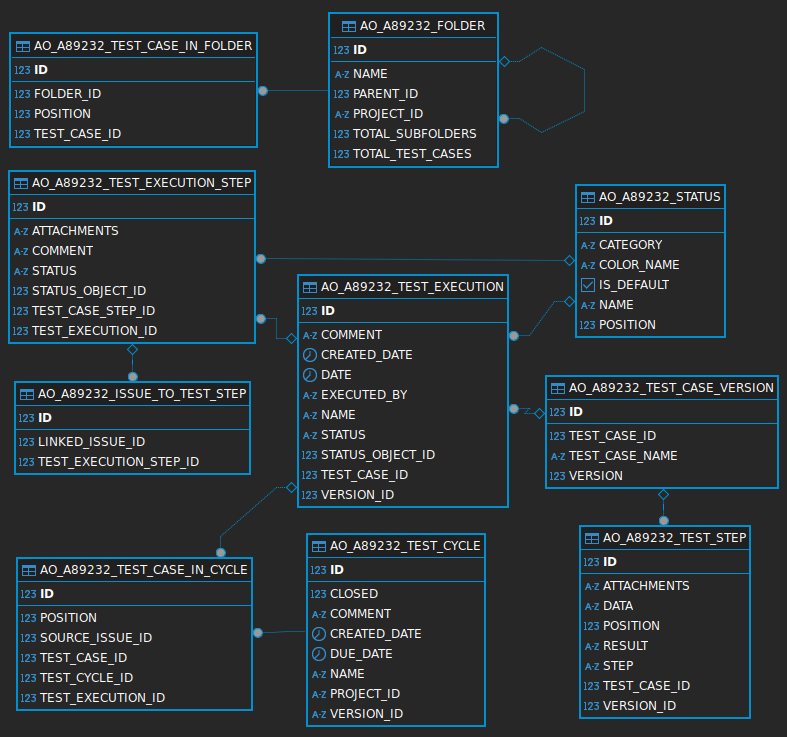Click the A-Z icon beside RESULT in TEST_STEP
This screenshot has height=737, width=787.
pyautogui.click(x=592, y=647)
